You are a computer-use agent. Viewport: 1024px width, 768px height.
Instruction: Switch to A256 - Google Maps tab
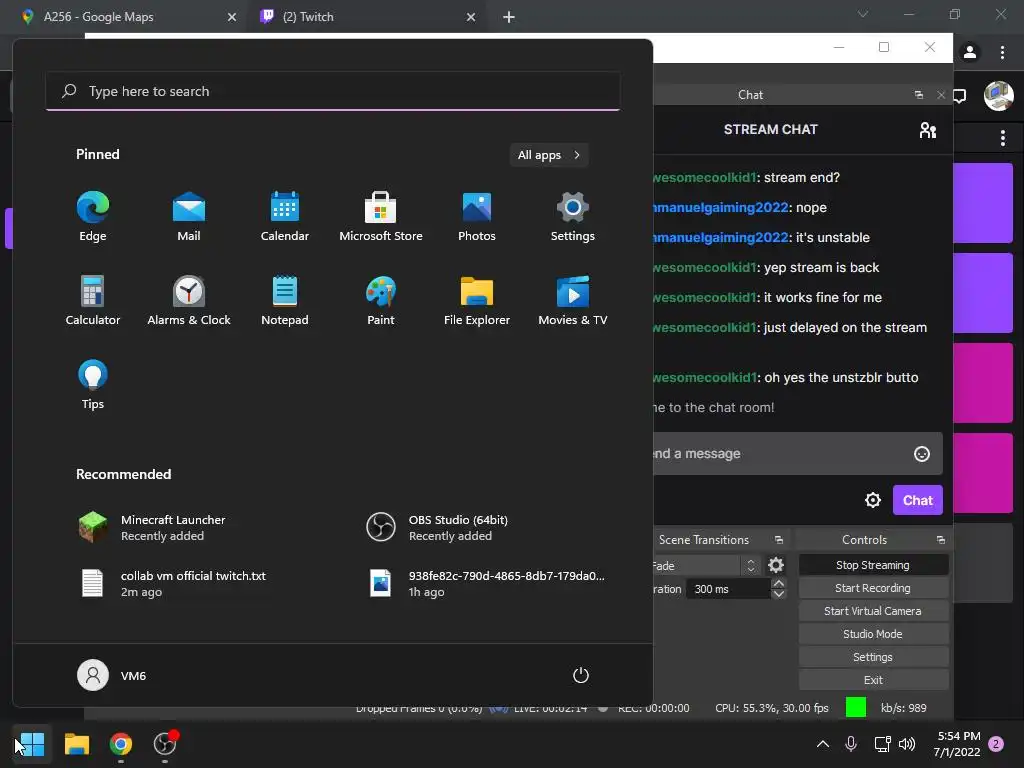tap(128, 17)
